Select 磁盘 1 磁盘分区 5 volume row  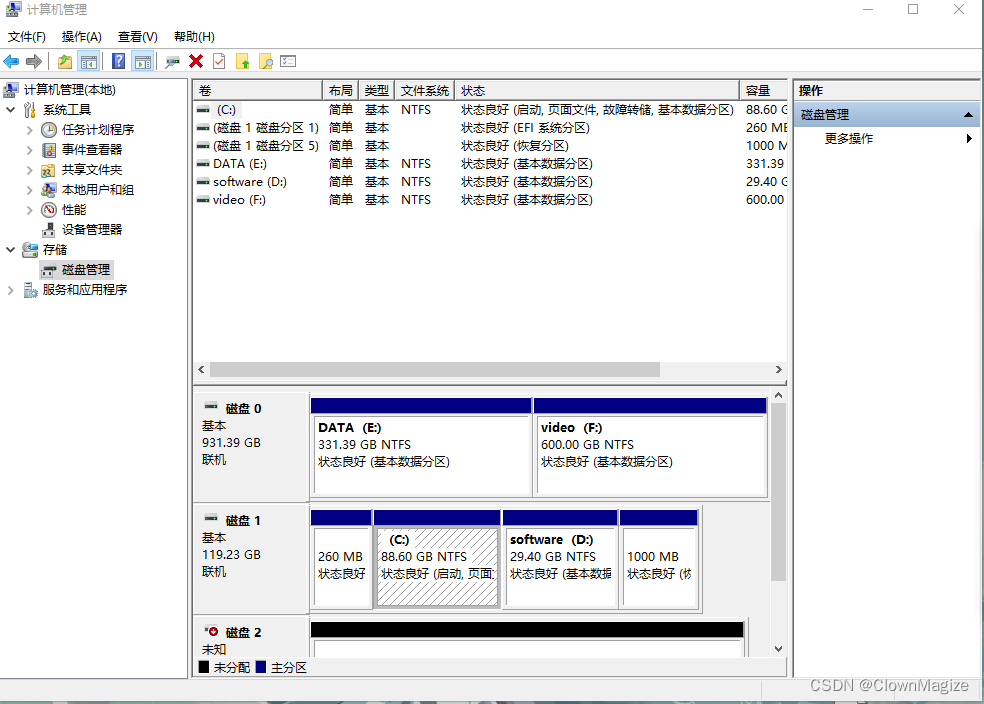click(490, 146)
